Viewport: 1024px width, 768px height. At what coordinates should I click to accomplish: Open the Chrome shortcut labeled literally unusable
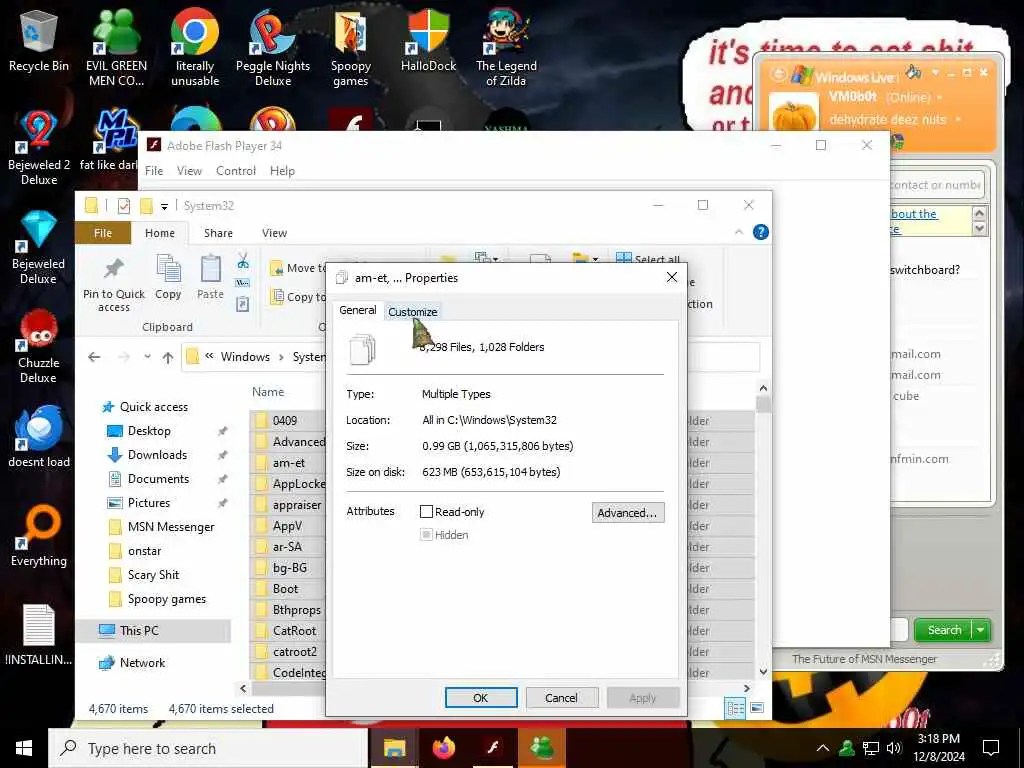point(195,47)
